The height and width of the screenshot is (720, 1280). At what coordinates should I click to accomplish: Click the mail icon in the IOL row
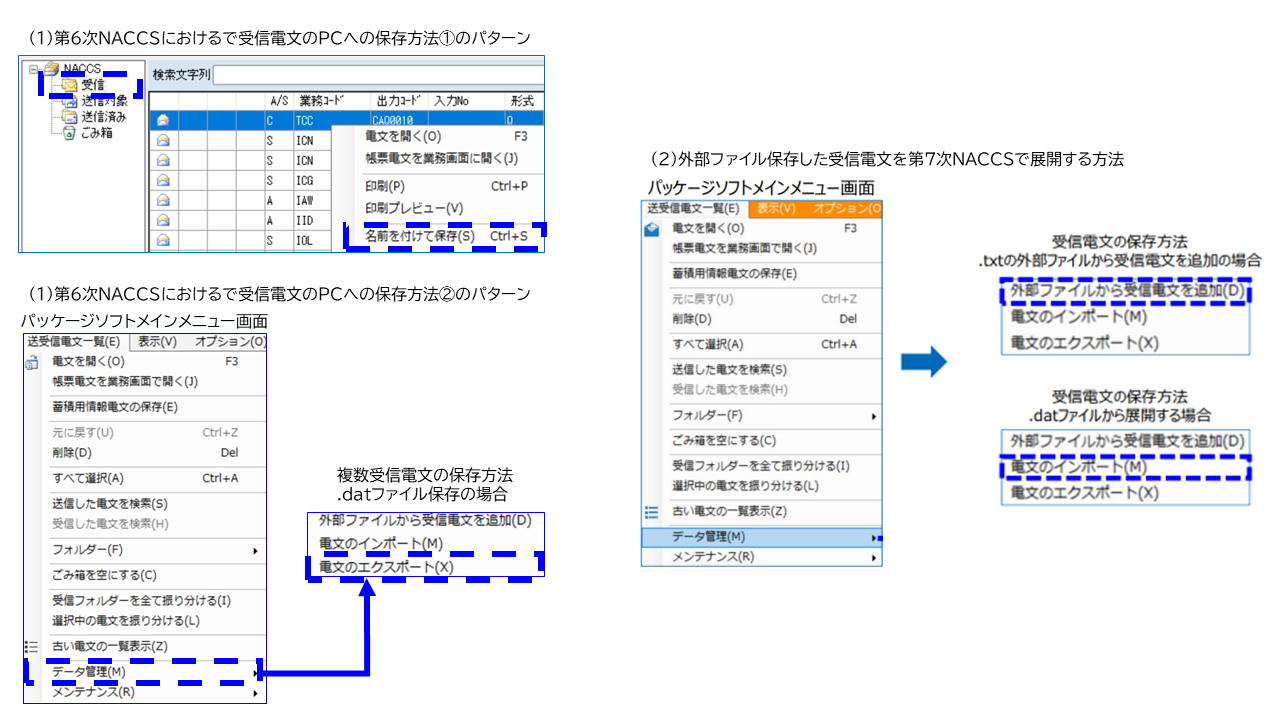[163, 241]
